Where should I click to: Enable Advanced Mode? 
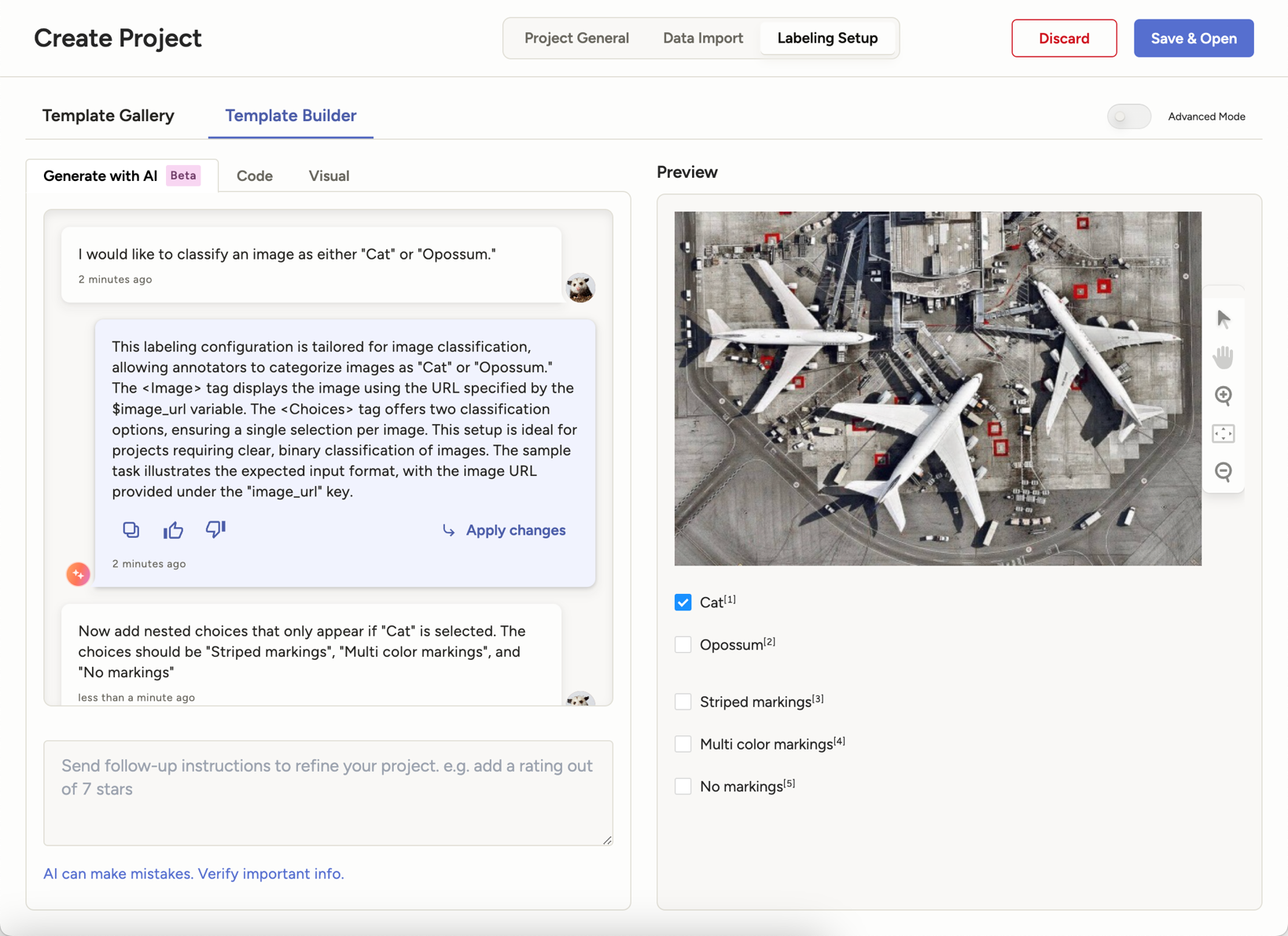(x=1129, y=116)
